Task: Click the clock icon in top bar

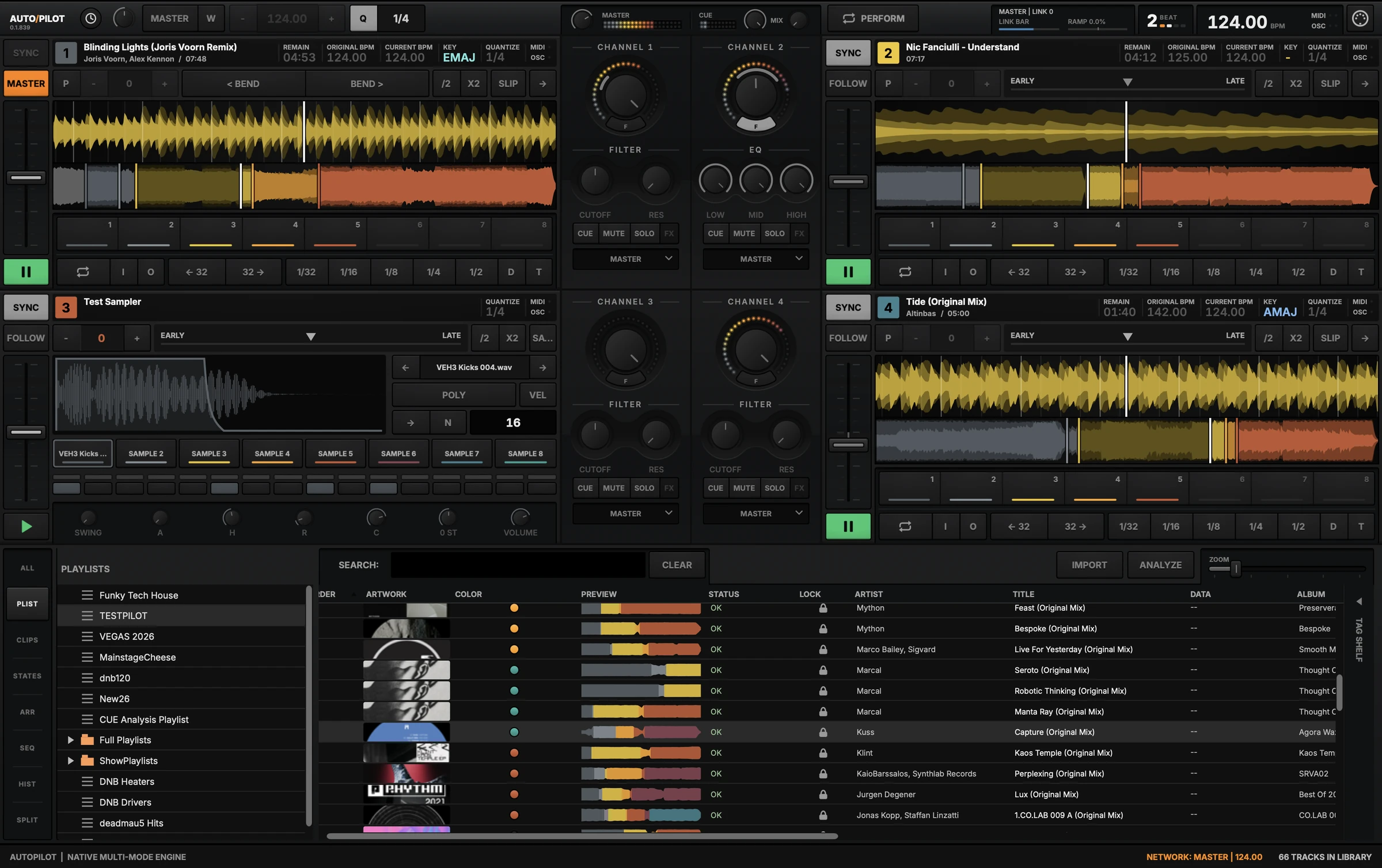Action: [x=90, y=18]
